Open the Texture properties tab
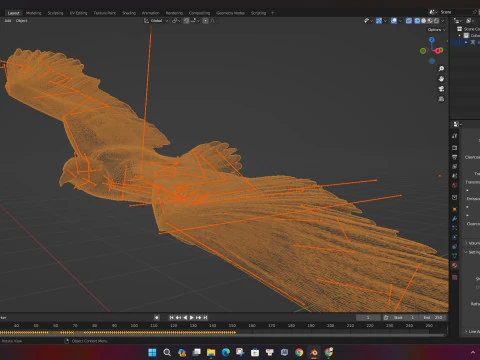Image resolution: width=480 pixels, height=360 pixels. tap(454, 277)
